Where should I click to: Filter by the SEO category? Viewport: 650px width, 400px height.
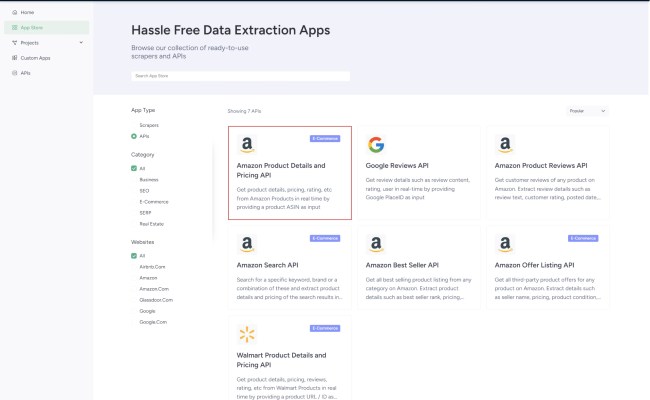point(144,191)
